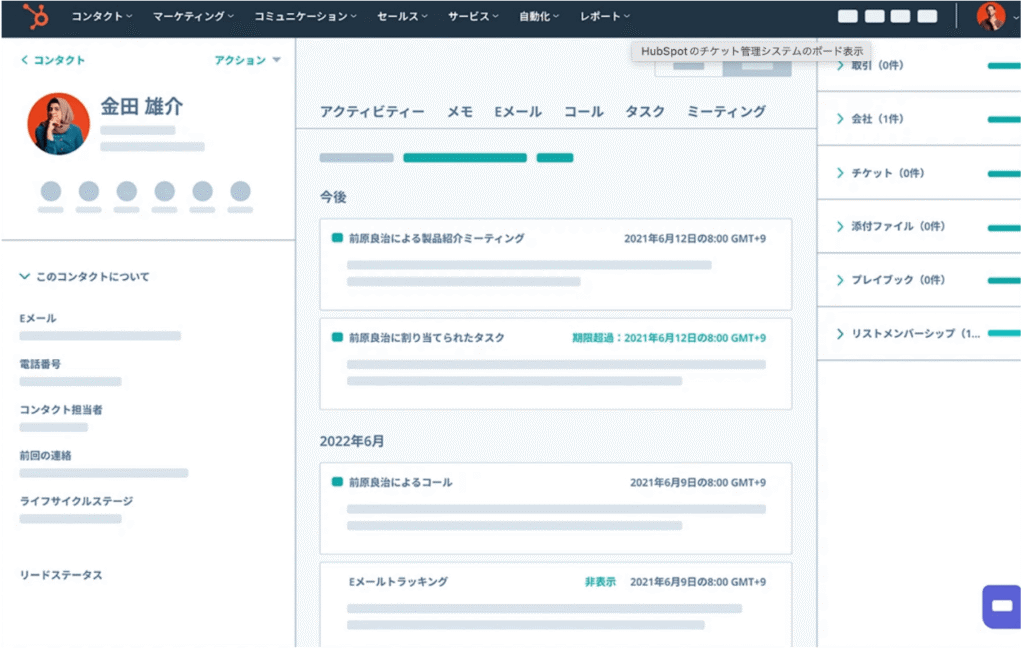Screen dimensions: 1024x648
Task: Switch to the Eメール tab
Action: tap(517, 112)
